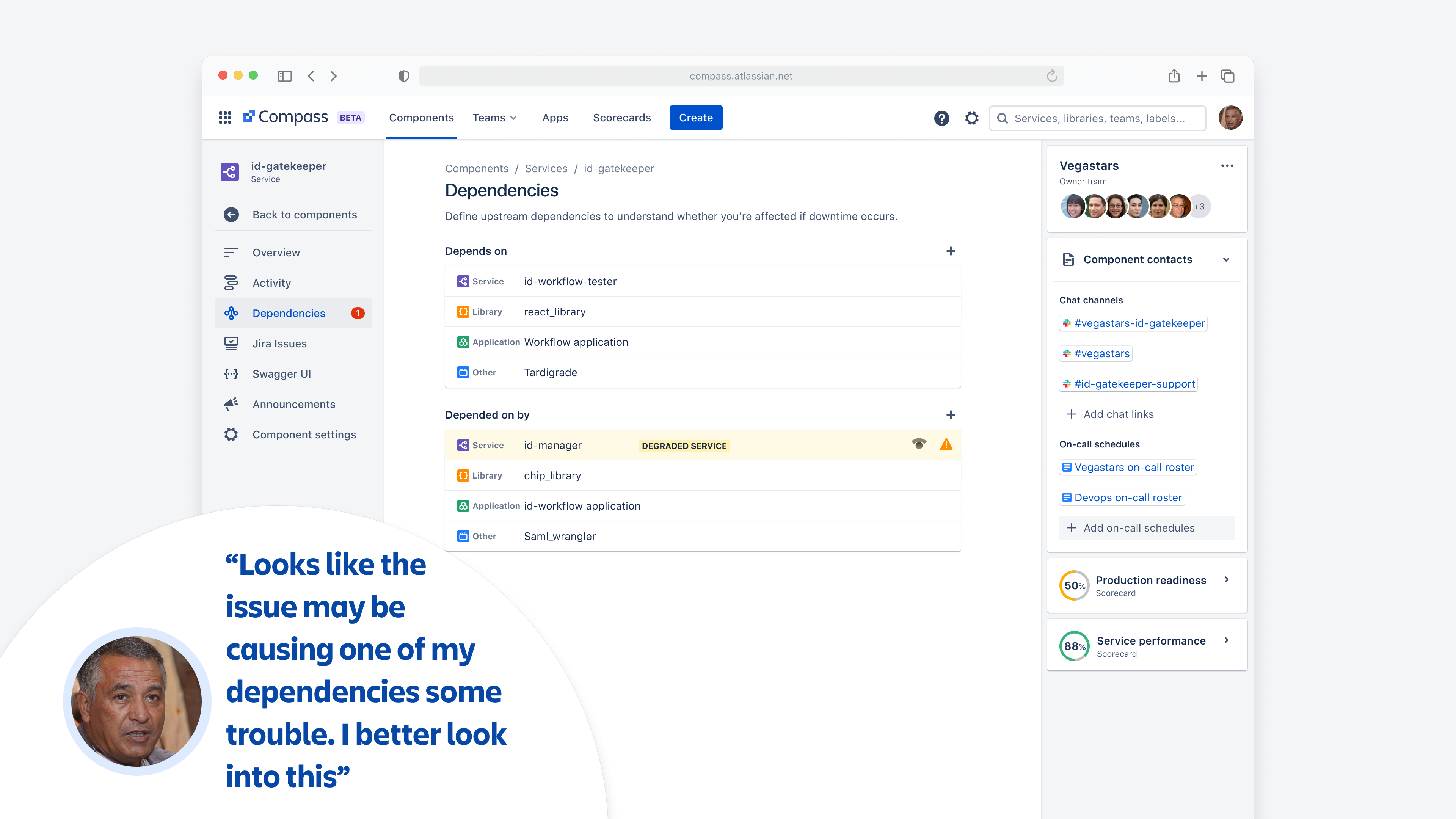Open Component settings in the sidebar
The height and width of the screenshot is (819, 1456).
tap(293, 434)
